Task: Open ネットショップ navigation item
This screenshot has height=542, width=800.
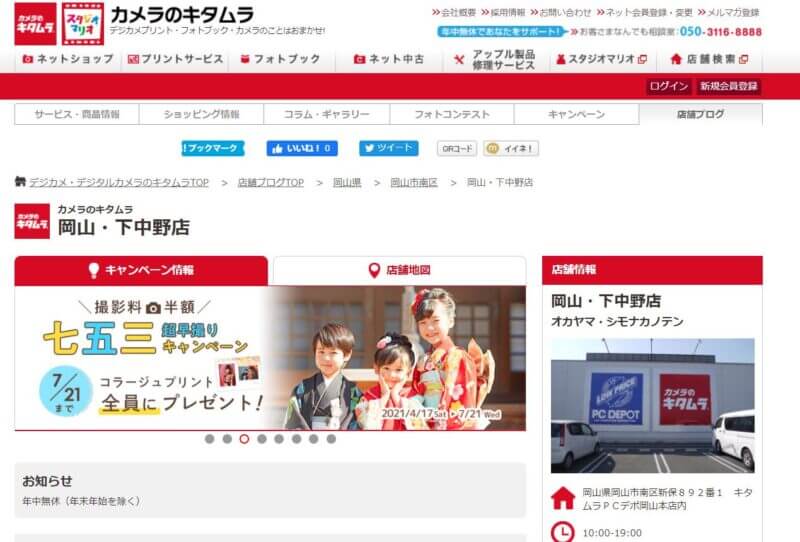Action: point(68,59)
